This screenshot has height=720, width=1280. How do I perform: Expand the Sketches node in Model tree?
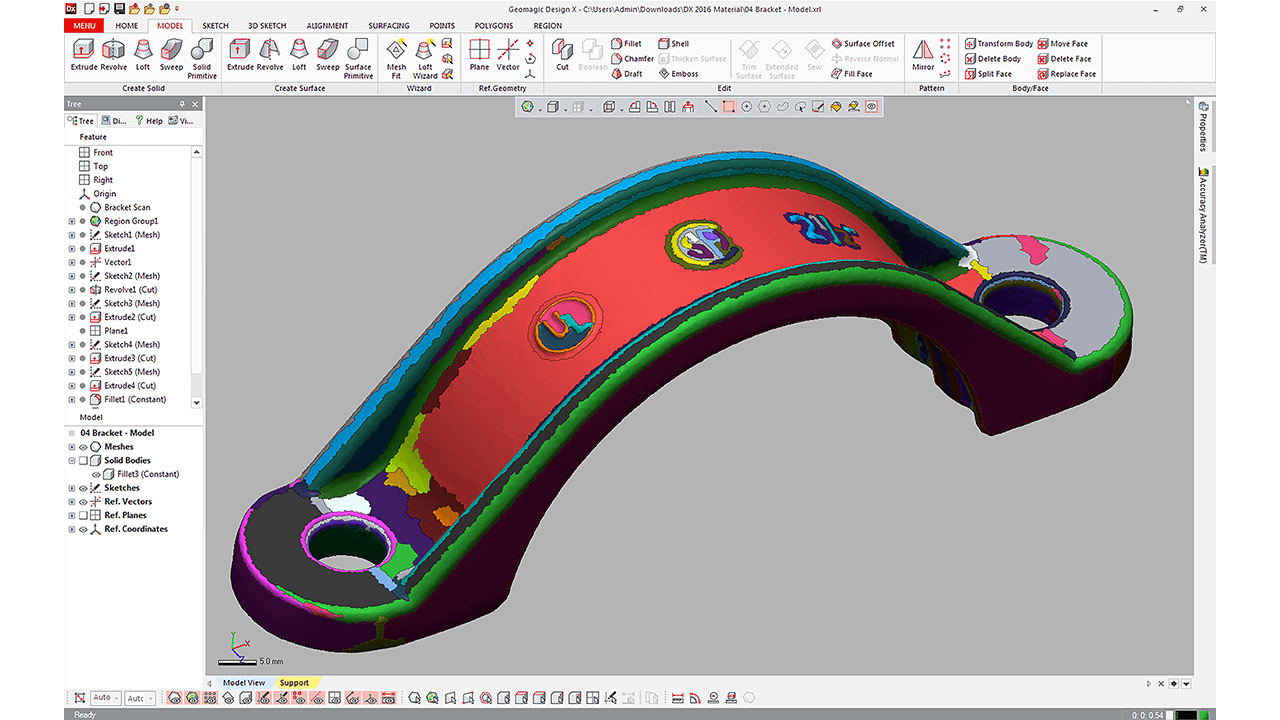coord(71,488)
